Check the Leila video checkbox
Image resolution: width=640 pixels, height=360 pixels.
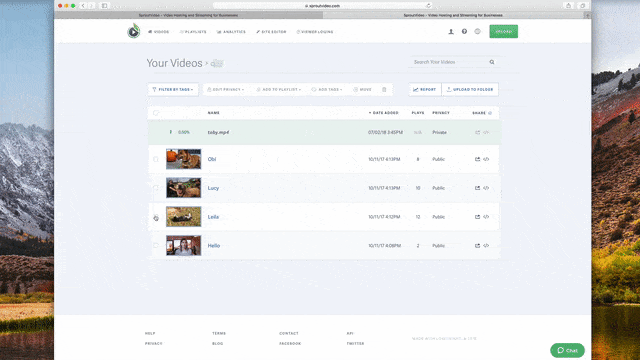tap(156, 217)
